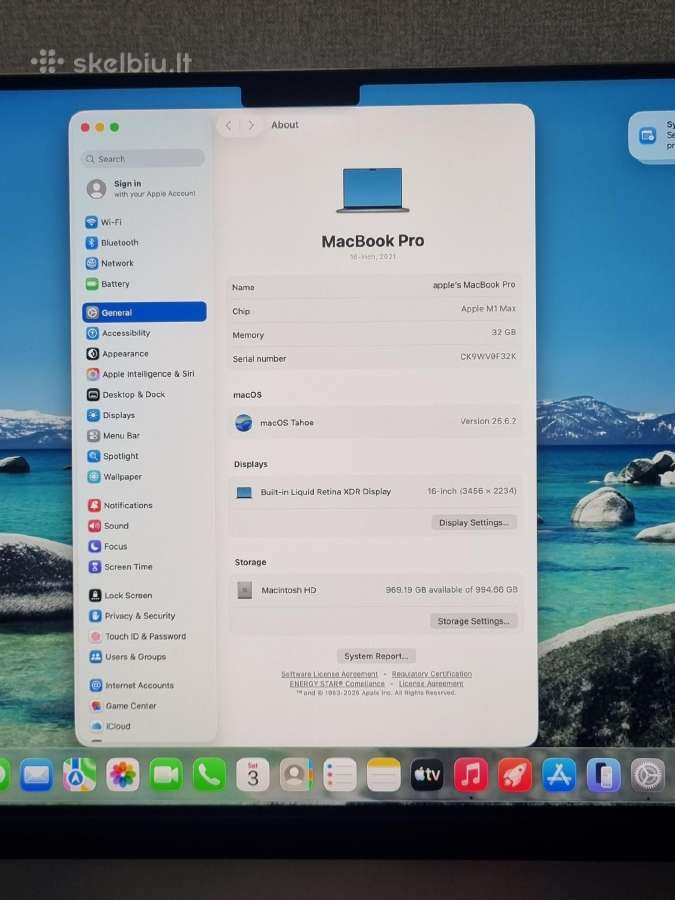Open Notes from the Dock

[383, 775]
